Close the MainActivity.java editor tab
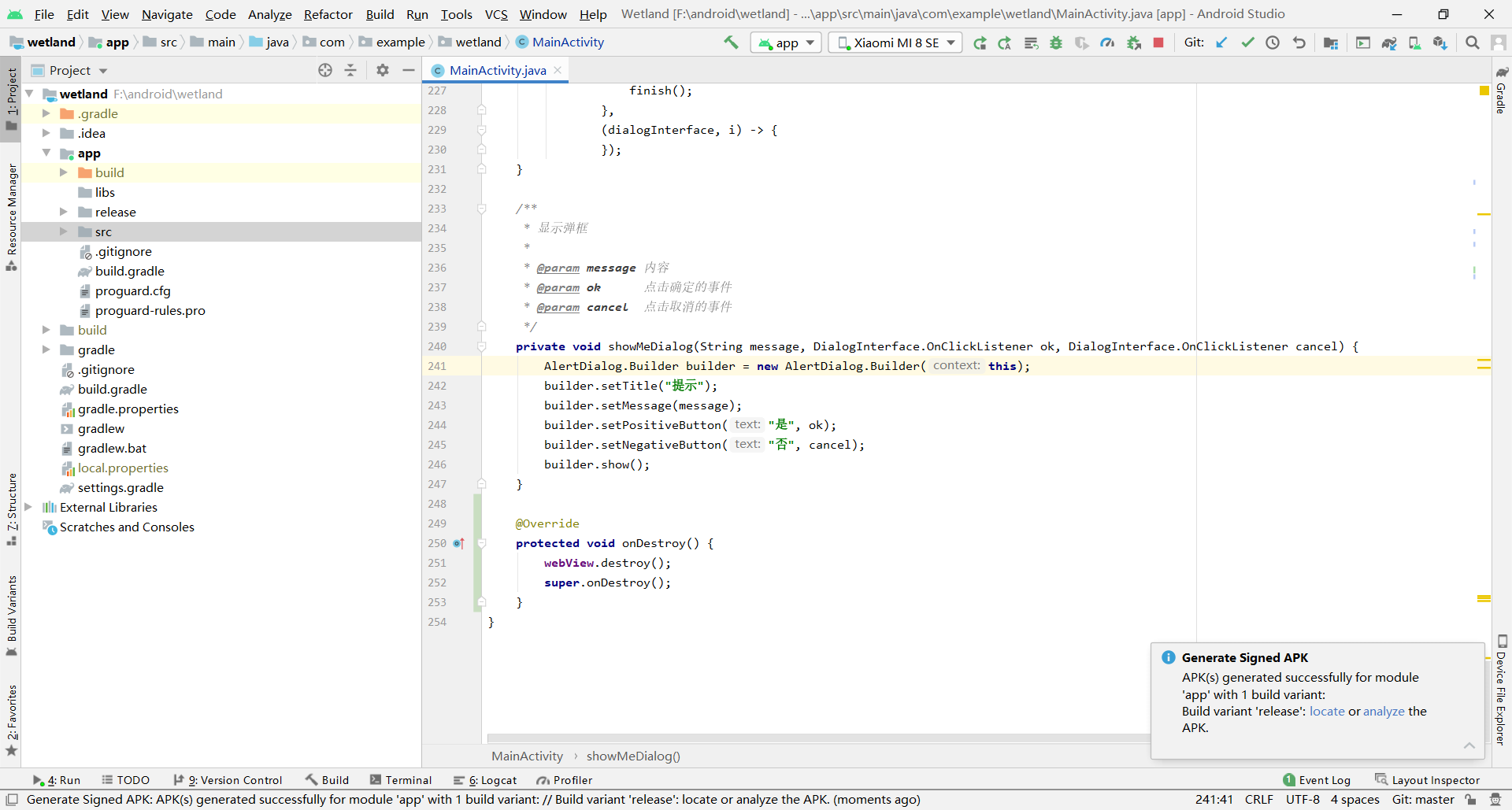 558,70
